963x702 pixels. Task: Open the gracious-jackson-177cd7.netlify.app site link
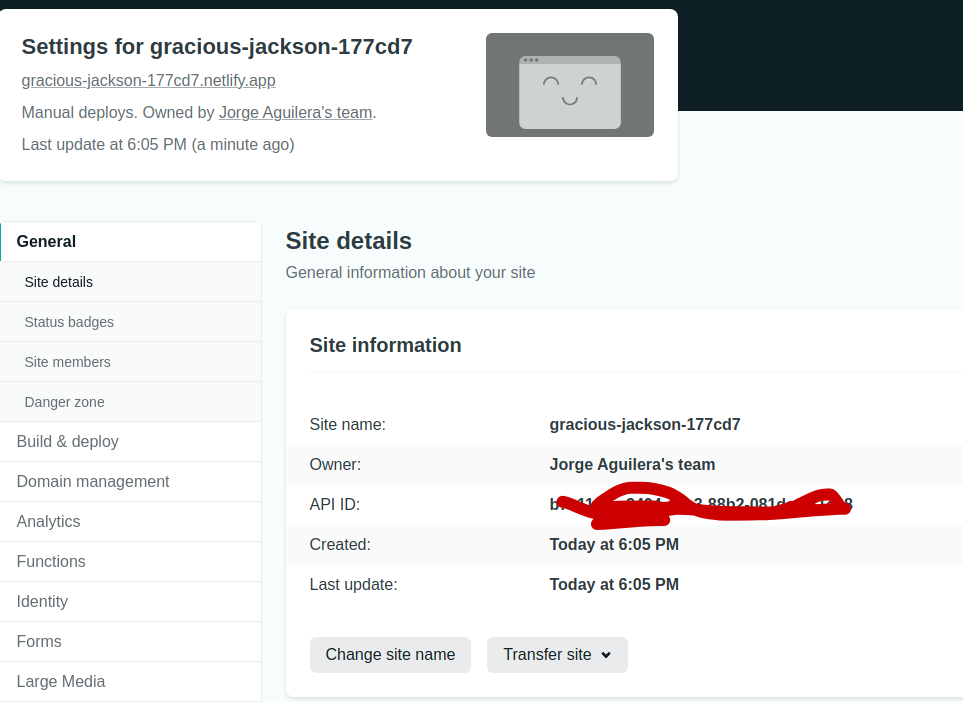click(x=148, y=80)
